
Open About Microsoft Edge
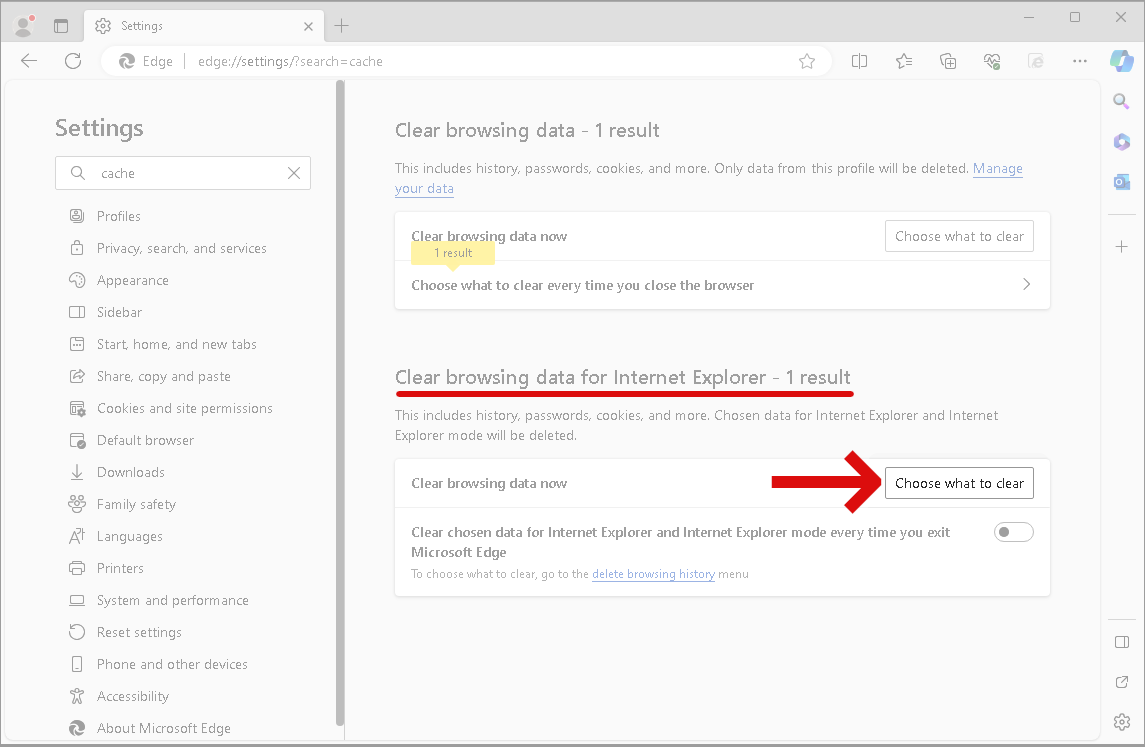150,728
